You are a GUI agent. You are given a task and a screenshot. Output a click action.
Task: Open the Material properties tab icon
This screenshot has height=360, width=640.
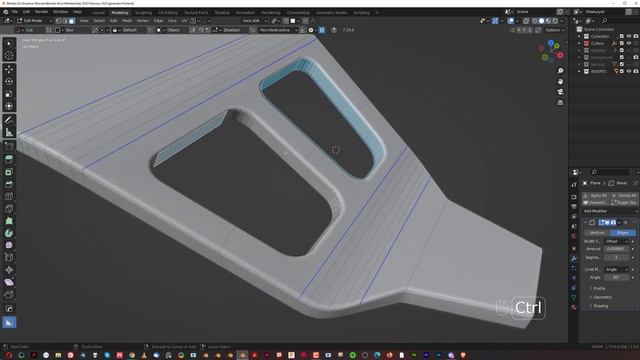pos(574,307)
